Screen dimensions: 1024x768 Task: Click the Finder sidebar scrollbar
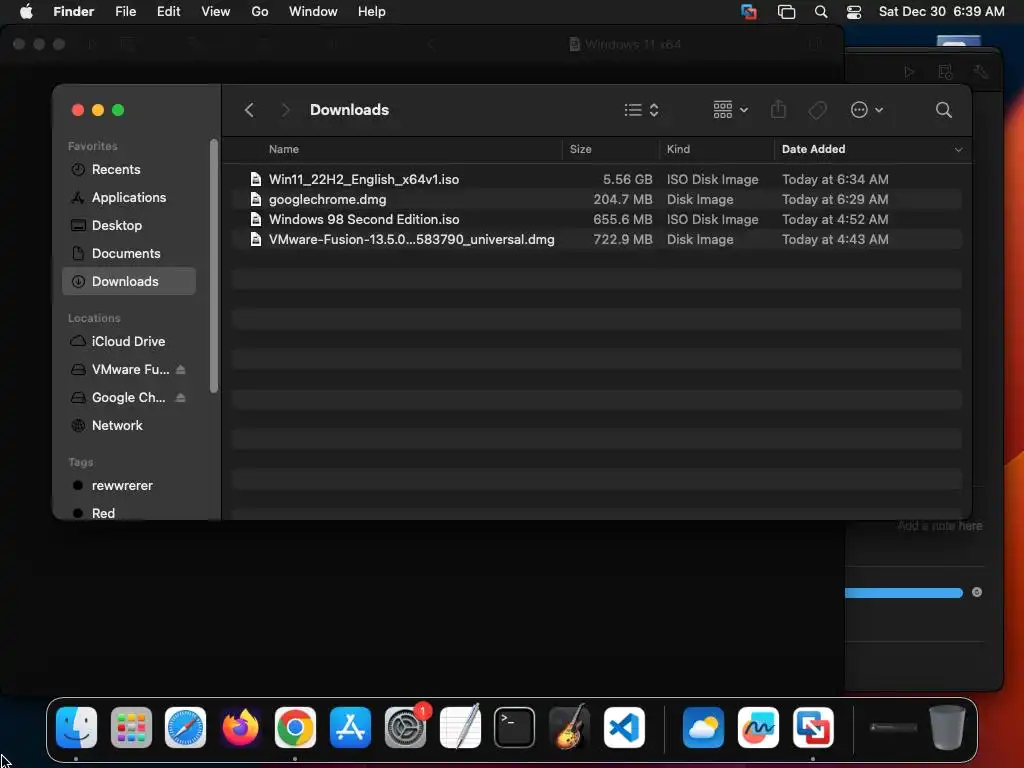click(214, 266)
